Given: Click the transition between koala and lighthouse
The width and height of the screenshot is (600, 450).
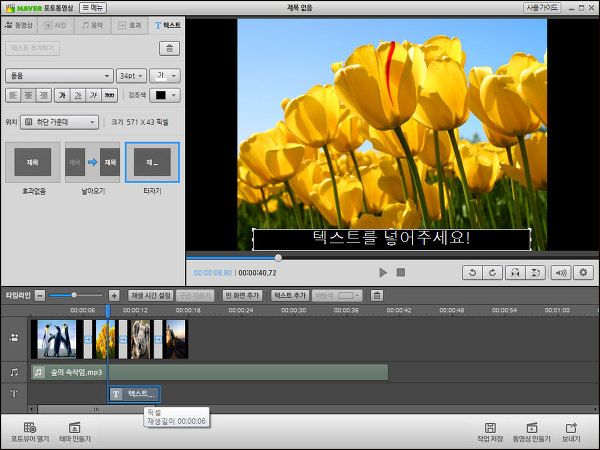Looking at the screenshot, I should [x=158, y=339].
